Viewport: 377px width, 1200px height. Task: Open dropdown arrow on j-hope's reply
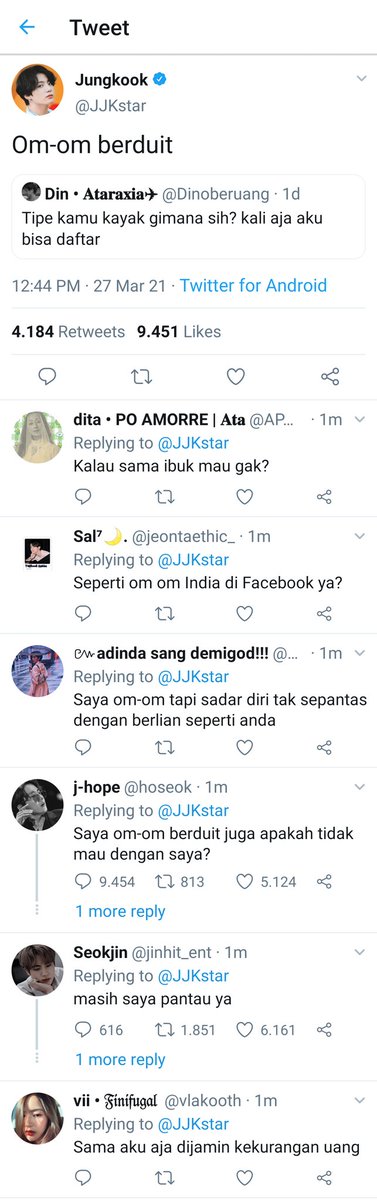click(x=360, y=787)
